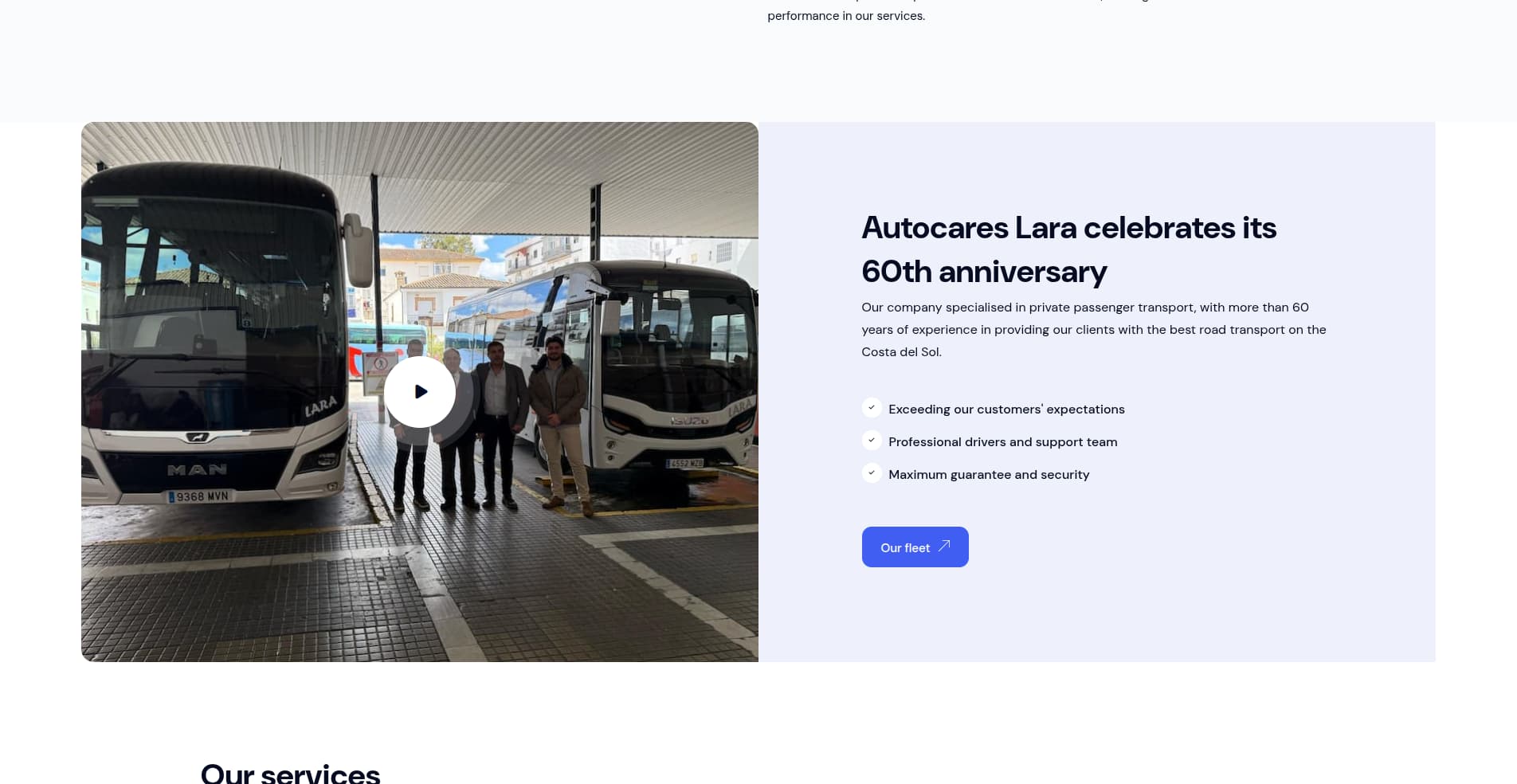The width and height of the screenshot is (1517, 784).
Task: Click the Our services heading
Action: tap(290, 773)
